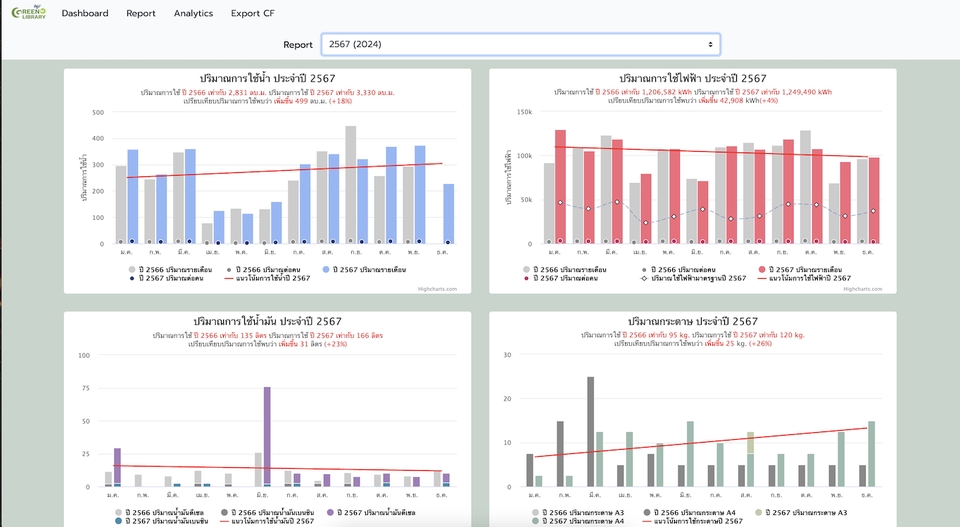Toggle electricity chart legend ปี 2566 ปริมาณต่อคน
960x527 pixels.
pyautogui.click(x=678, y=269)
